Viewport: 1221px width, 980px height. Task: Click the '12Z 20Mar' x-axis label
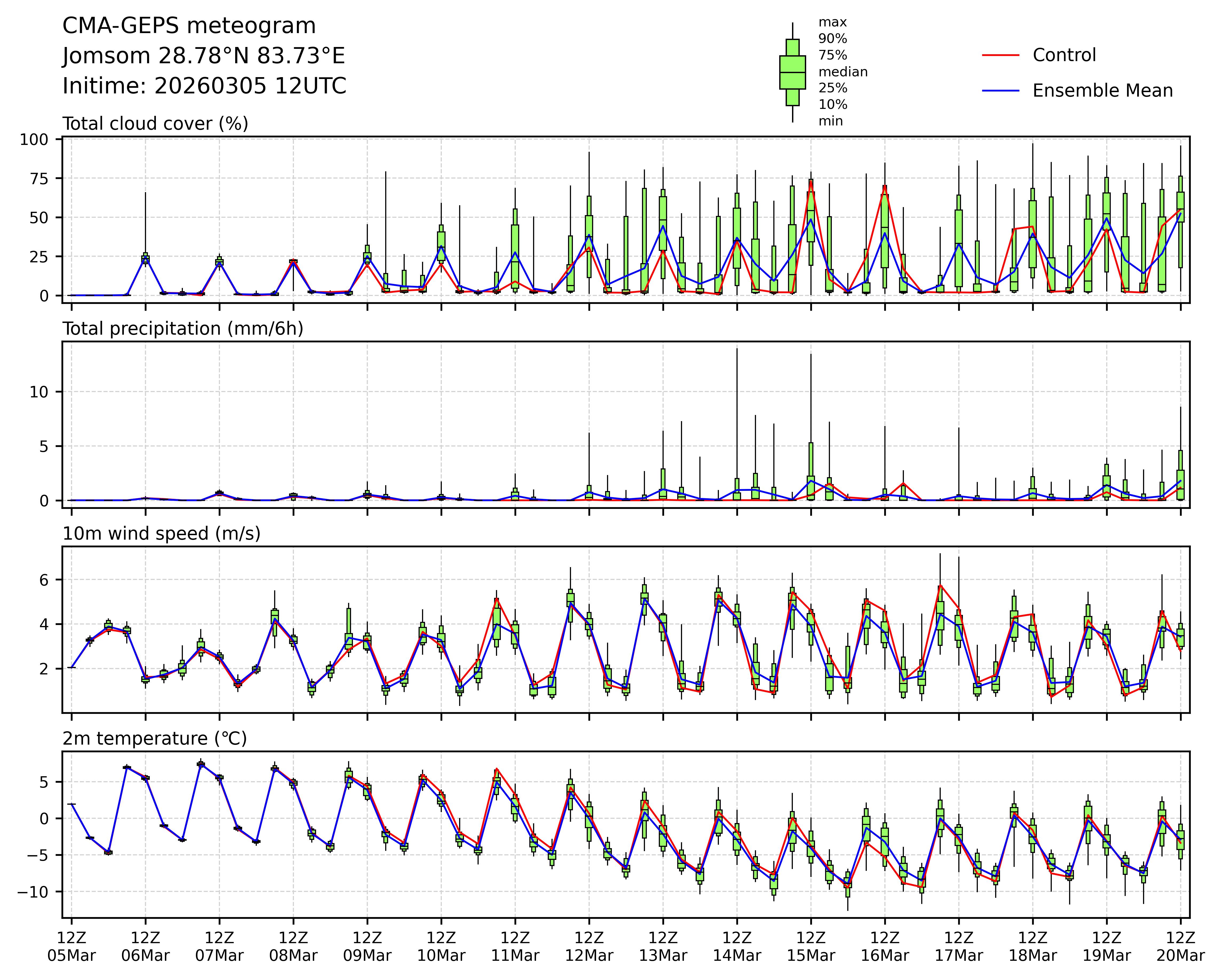point(1180,946)
